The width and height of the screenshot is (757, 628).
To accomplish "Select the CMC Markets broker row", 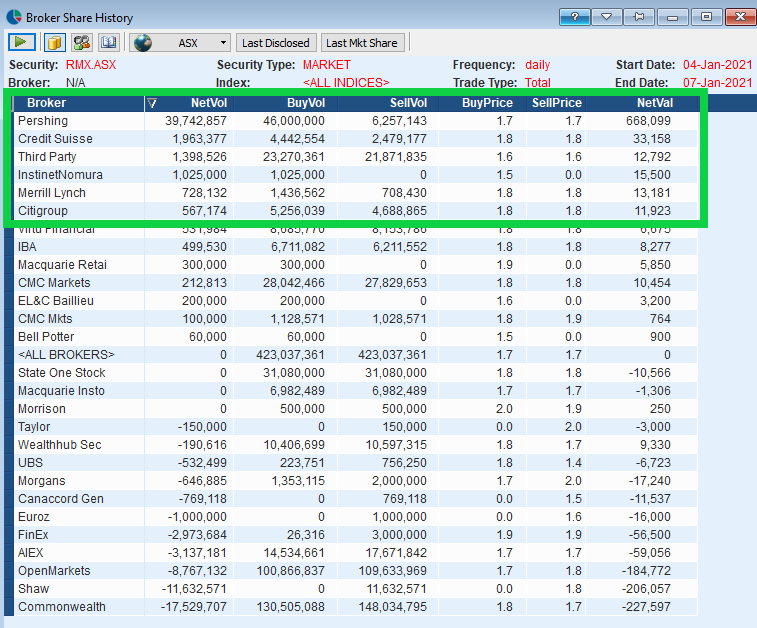I will [356, 282].
